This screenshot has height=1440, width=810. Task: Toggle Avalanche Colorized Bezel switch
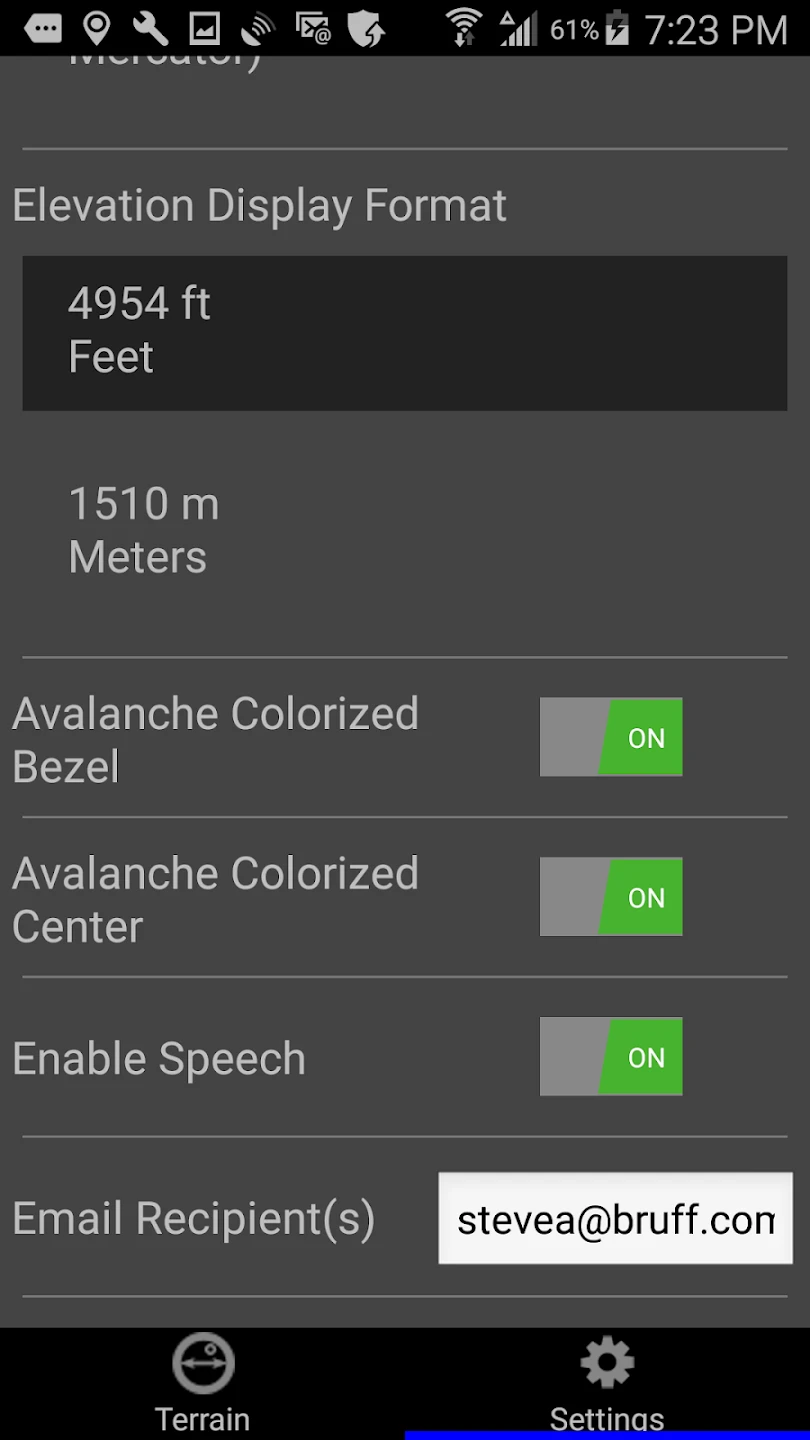click(x=611, y=737)
